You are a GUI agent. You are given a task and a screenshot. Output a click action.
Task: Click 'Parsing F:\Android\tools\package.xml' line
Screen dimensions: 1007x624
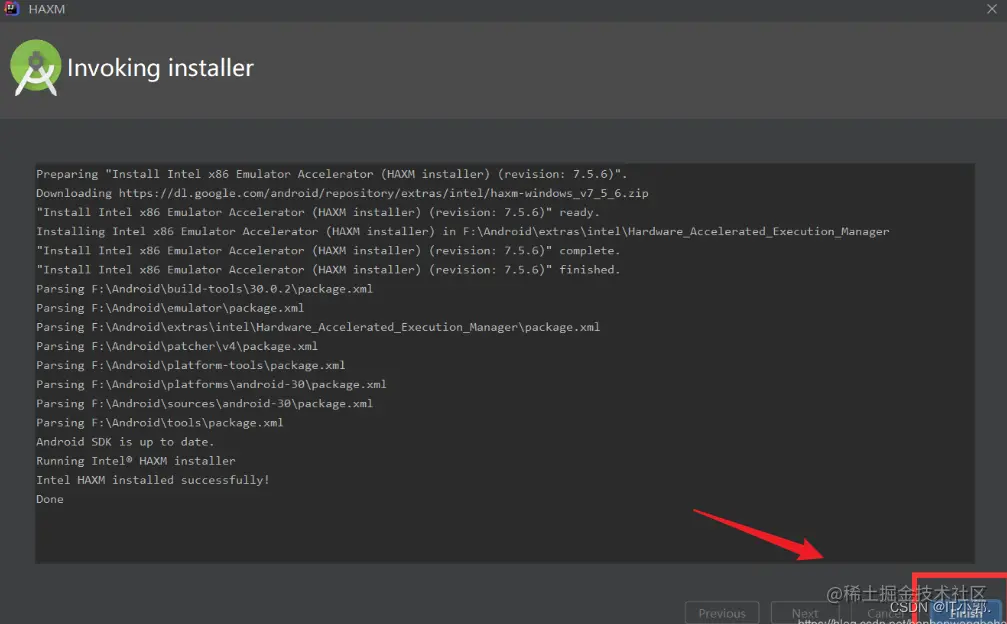[x=159, y=422]
